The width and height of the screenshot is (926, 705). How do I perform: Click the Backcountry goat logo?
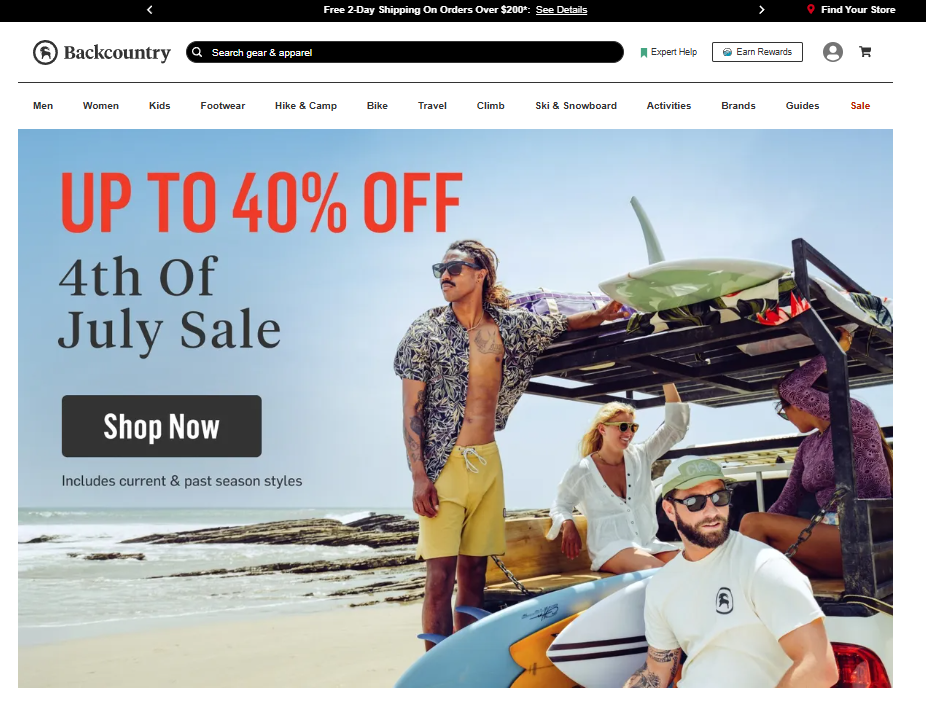tap(45, 53)
